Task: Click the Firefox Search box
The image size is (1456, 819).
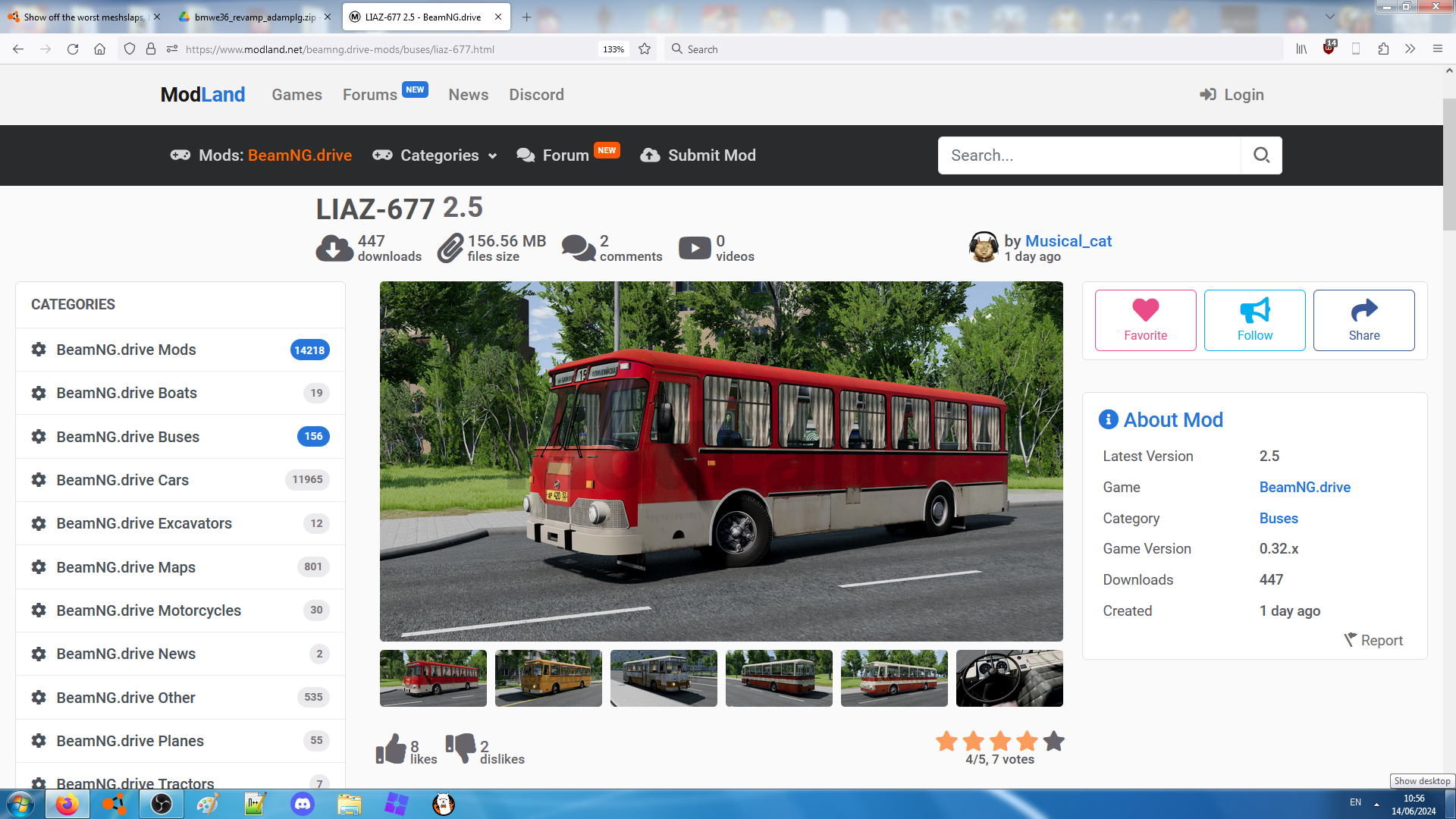Action: (974, 49)
